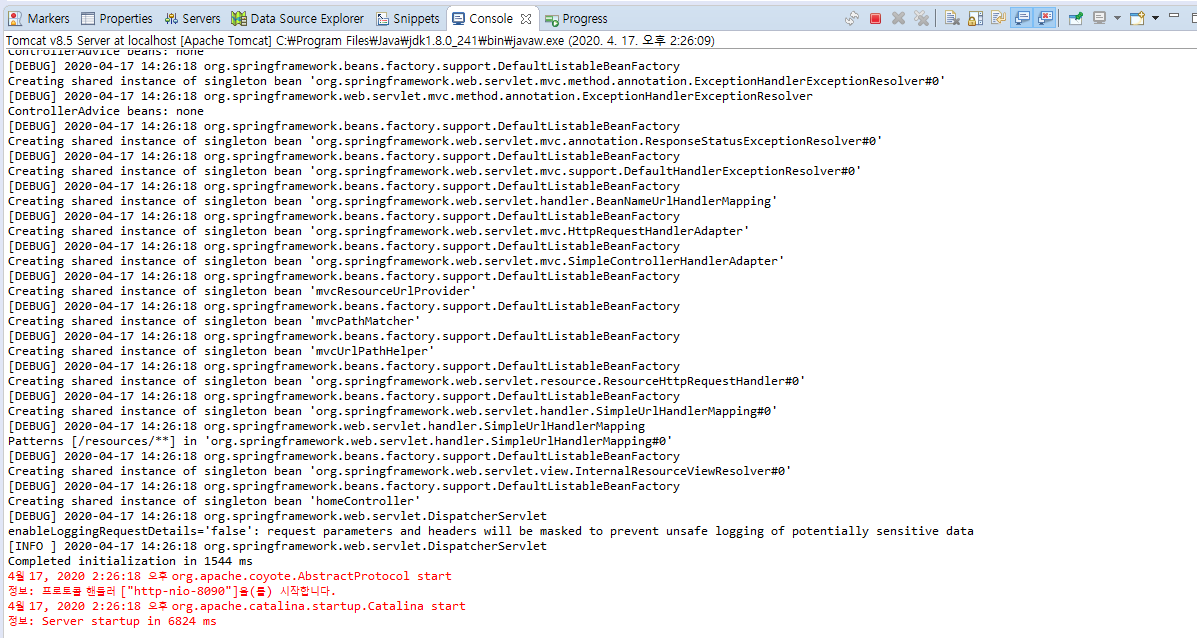The width and height of the screenshot is (1197, 638).
Task: Click the Tomcat v8.5 Server launch description line
Action: point(360,40)
